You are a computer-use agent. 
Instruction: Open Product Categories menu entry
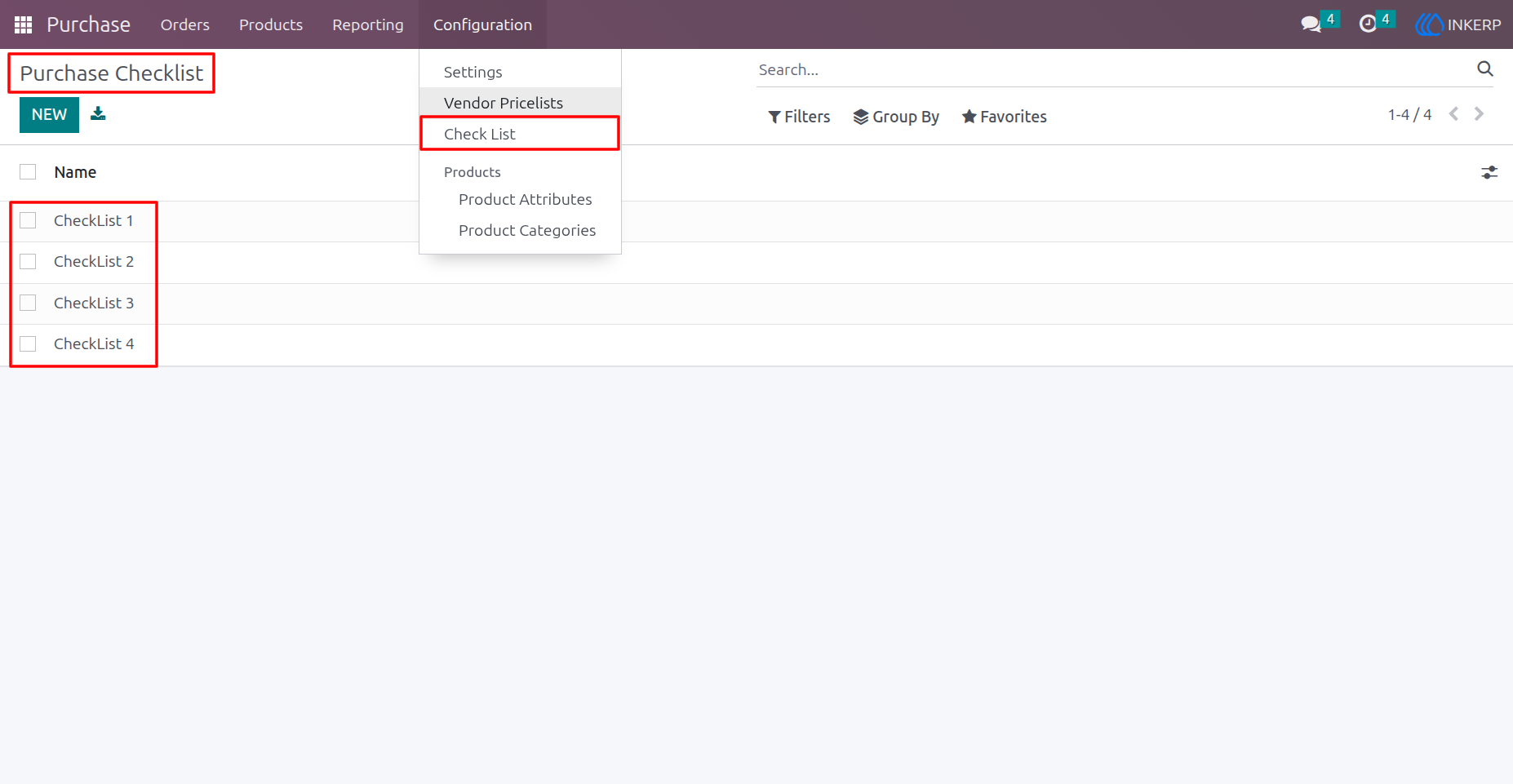click(x=520, y=230)
